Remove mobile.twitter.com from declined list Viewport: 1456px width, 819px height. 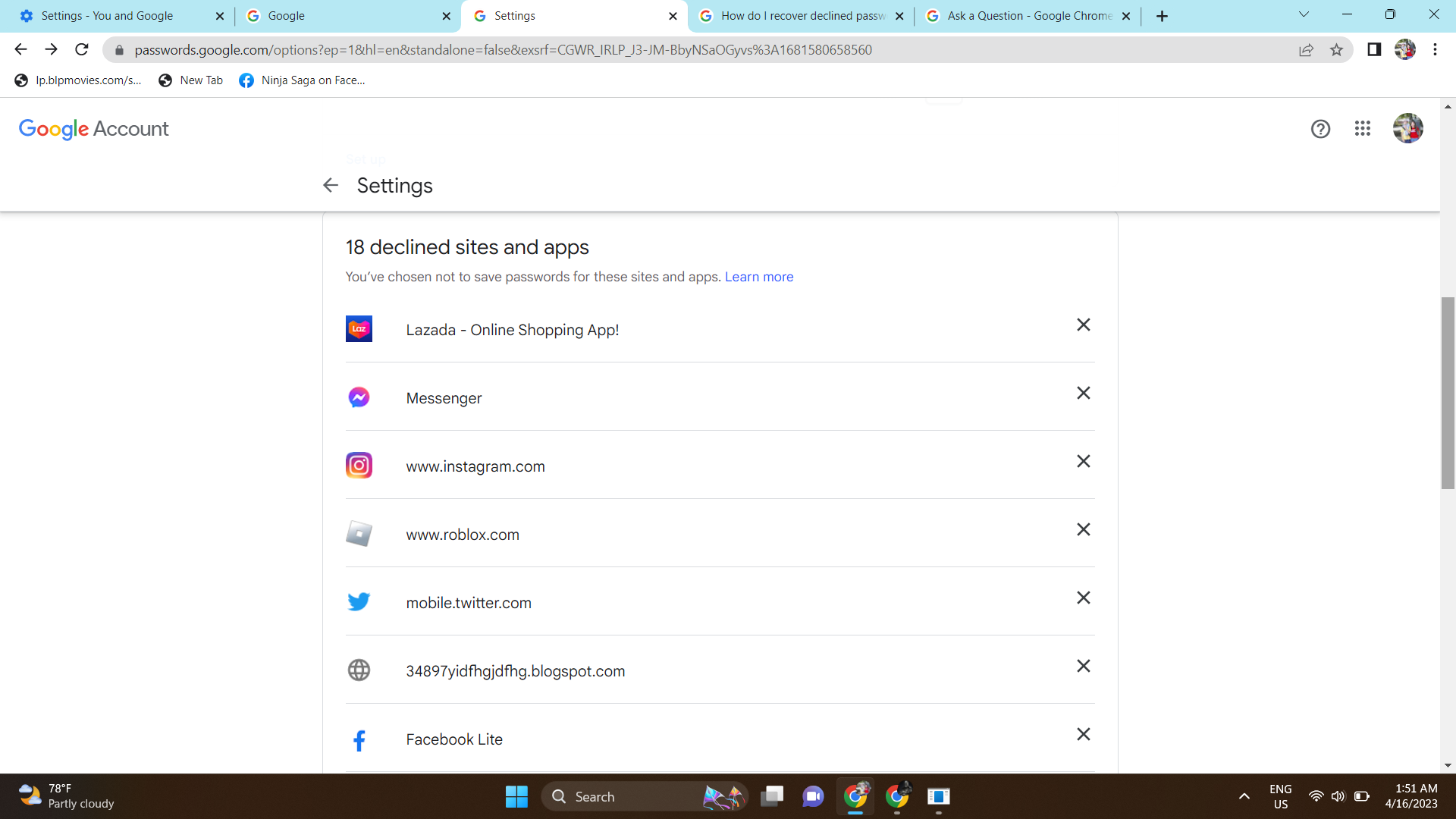coord(1083,598)
